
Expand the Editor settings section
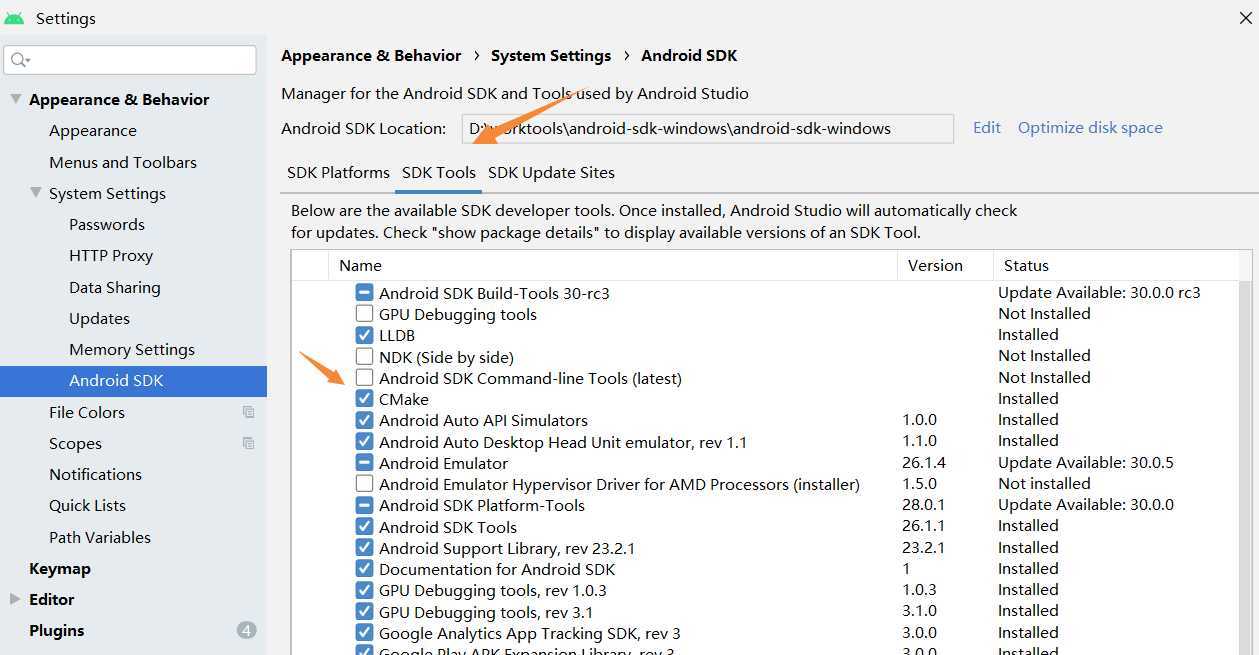[x=15, y=599]
